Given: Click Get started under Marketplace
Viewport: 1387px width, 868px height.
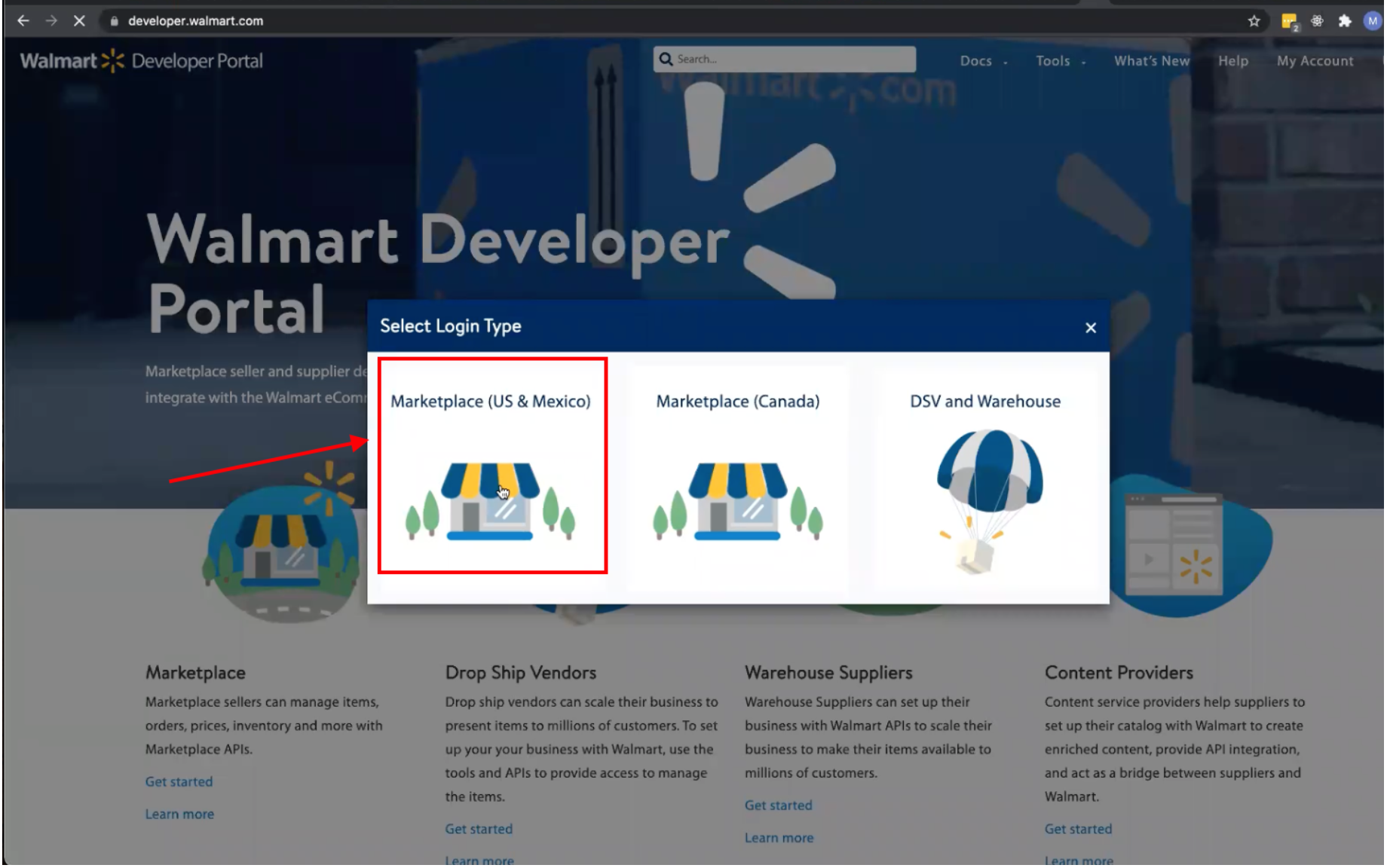Looking at the screenshot, I should click(179, 782).
